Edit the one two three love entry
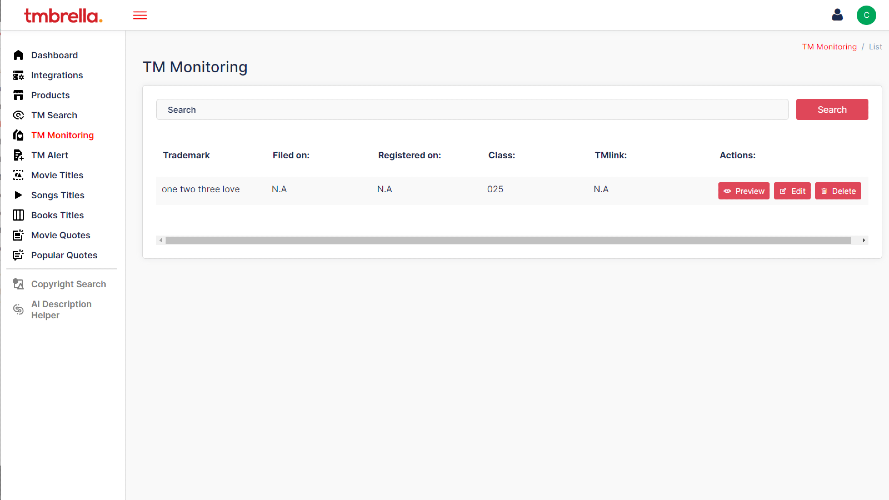Screen dimensions: 889x500 [x=792, y=191]
